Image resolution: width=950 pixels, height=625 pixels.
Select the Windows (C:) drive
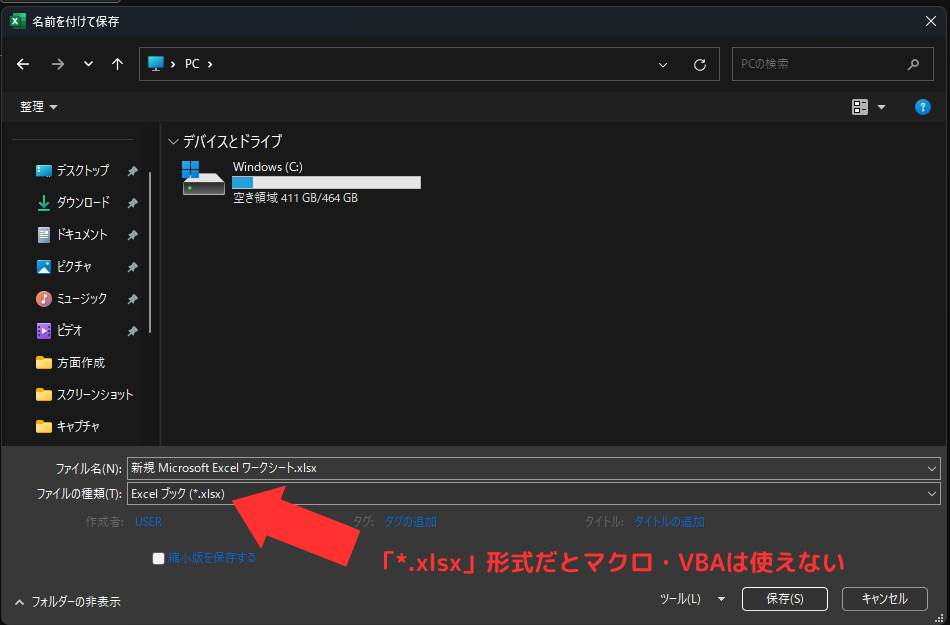pyautogui.click(x=301, y=182)
